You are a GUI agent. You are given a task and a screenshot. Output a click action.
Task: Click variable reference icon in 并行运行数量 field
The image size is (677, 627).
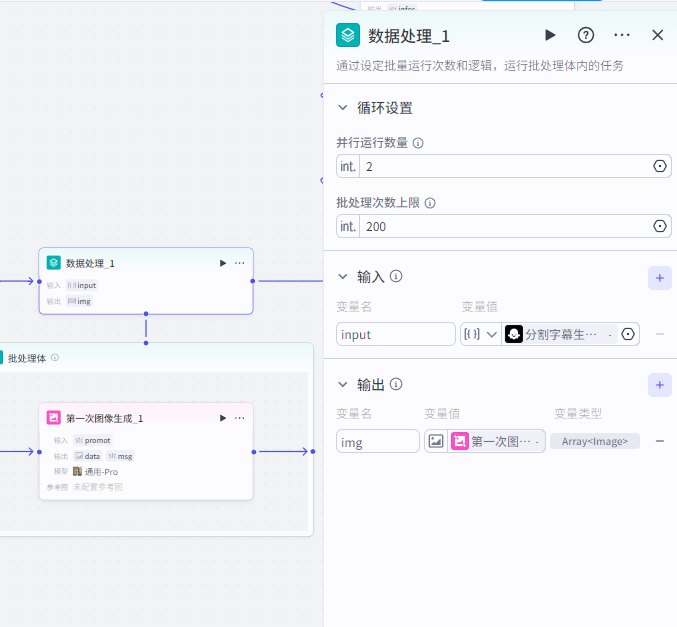[659, 166]
